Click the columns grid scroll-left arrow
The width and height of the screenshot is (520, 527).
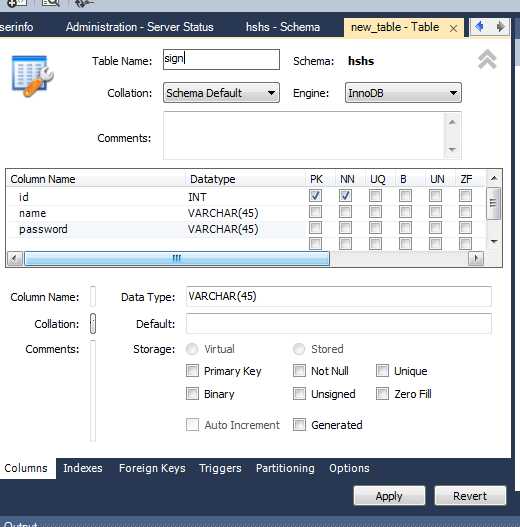(x=14, y=258)
